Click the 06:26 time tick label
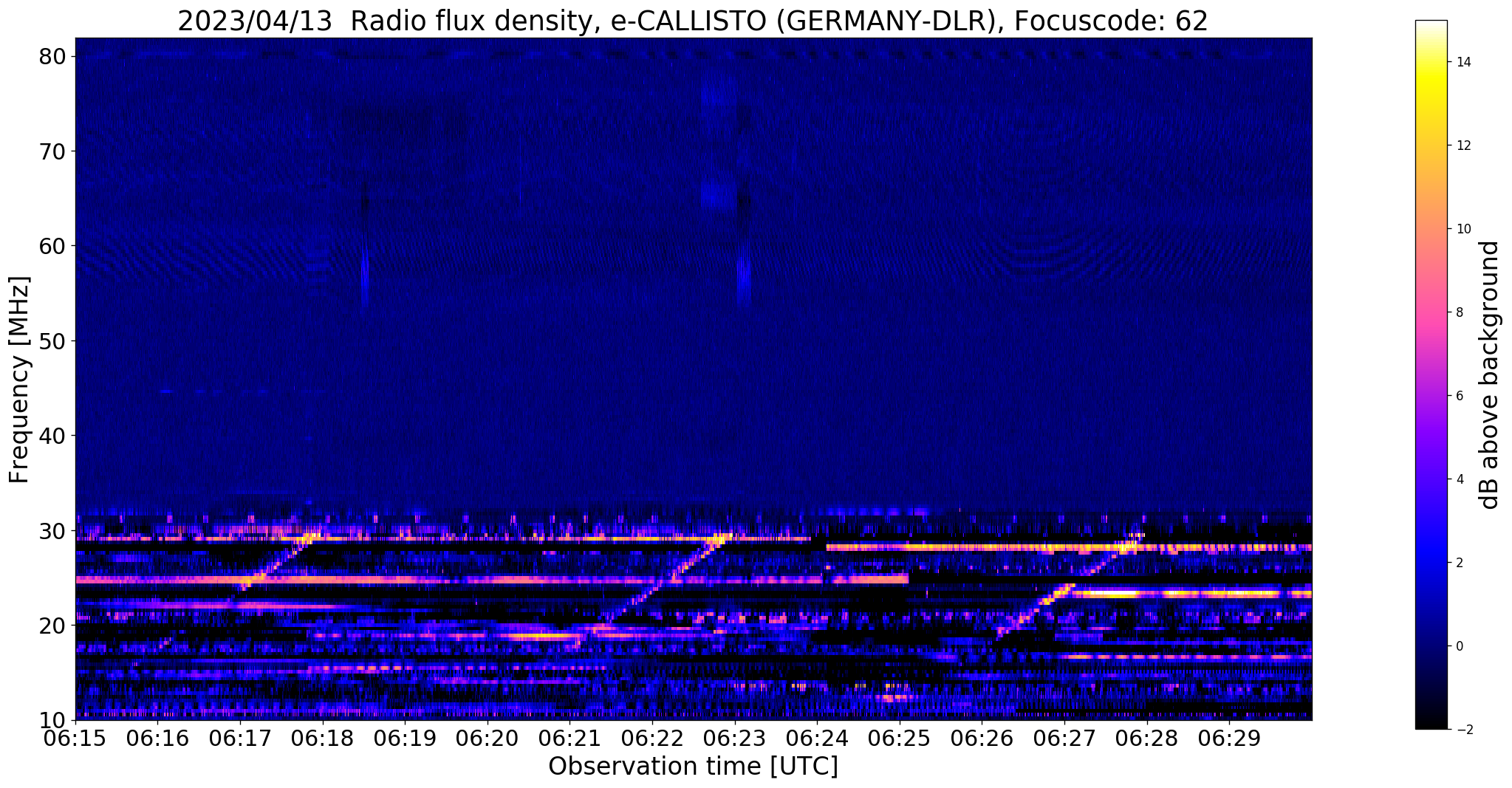1512x788 pixels. point(982,739)
